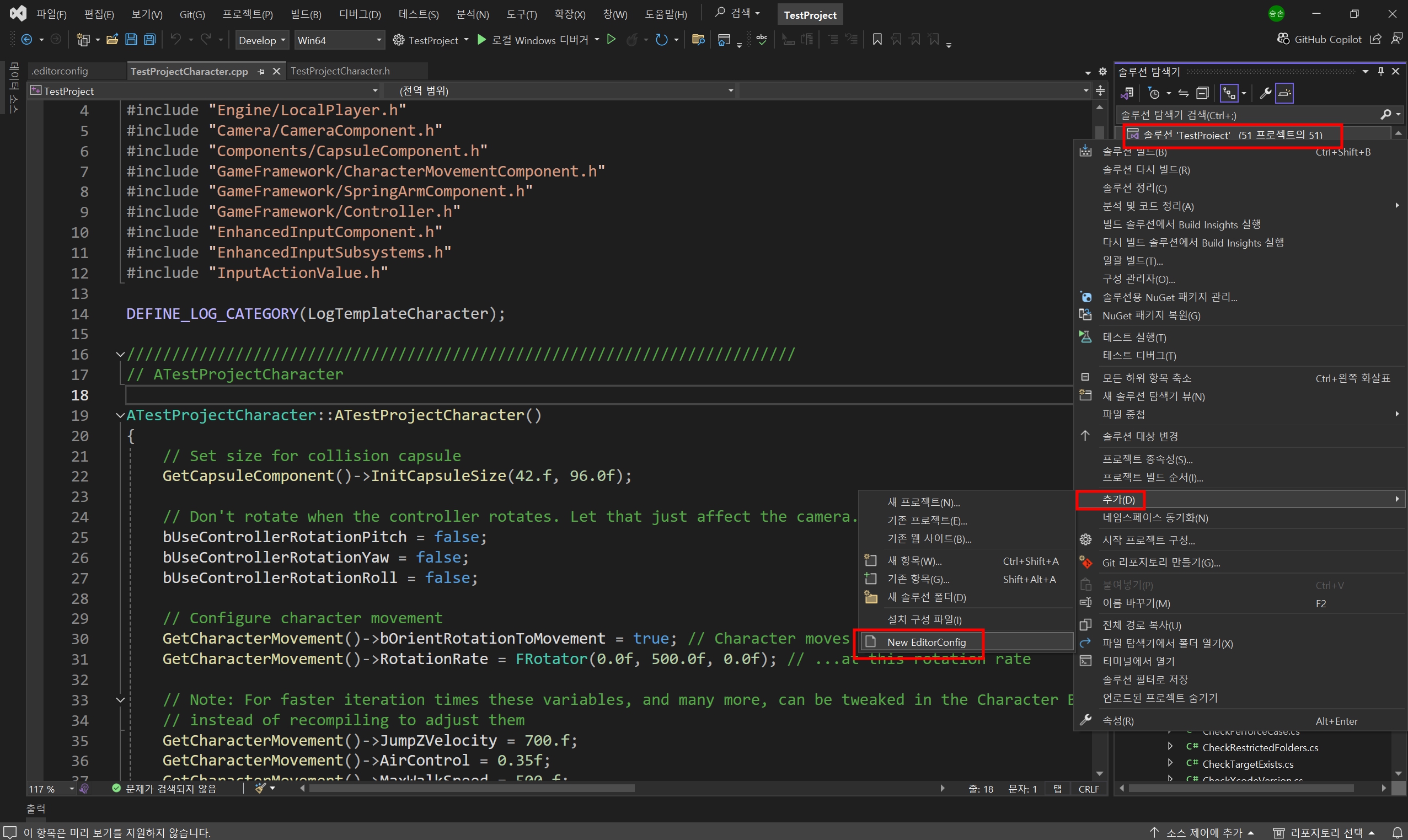
Task: Close the TestProjectCharacter.cpp tab
Action: pyautogui.click(x=276, y=71)
